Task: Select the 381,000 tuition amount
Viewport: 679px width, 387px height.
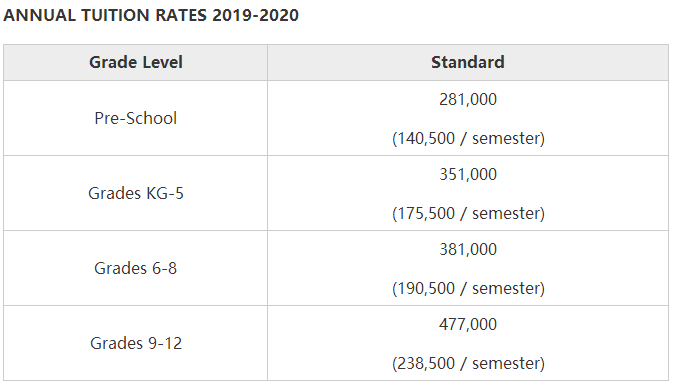Action: point(468,249)
